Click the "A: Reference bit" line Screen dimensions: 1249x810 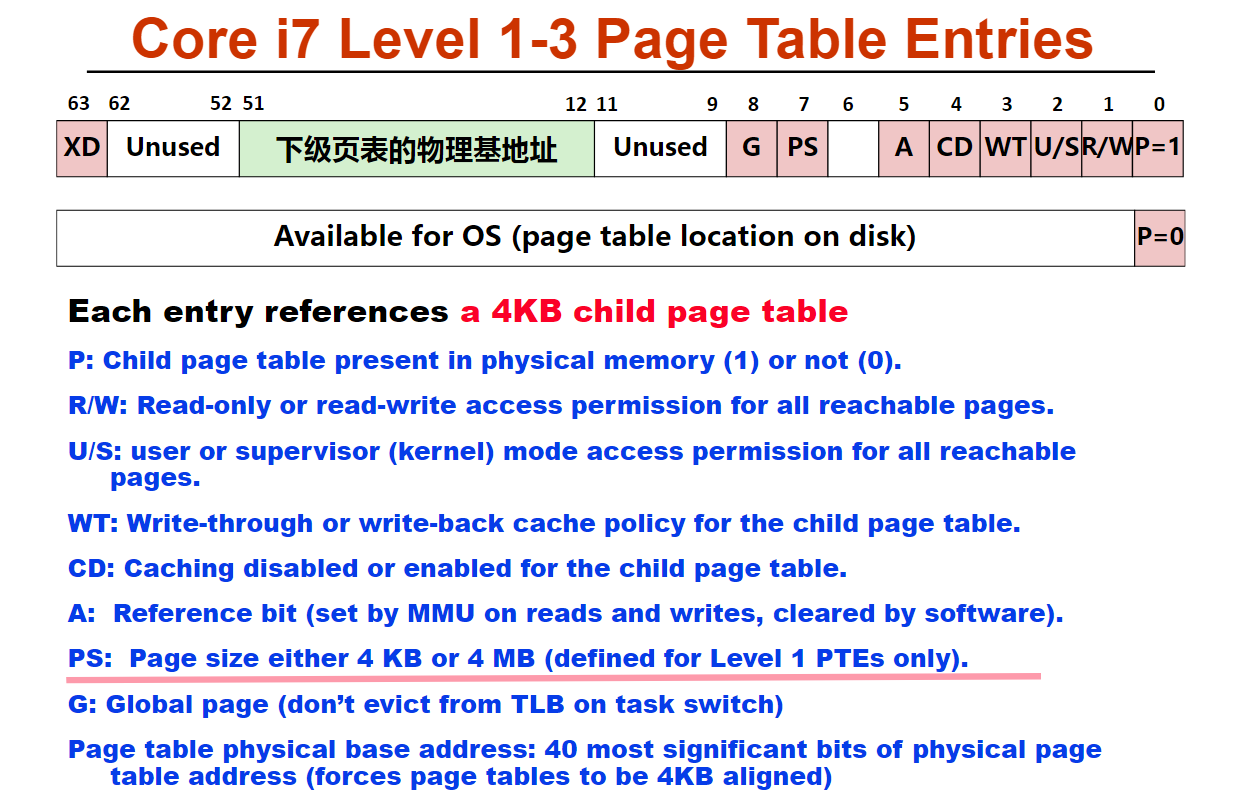click(x=565, y=614)
